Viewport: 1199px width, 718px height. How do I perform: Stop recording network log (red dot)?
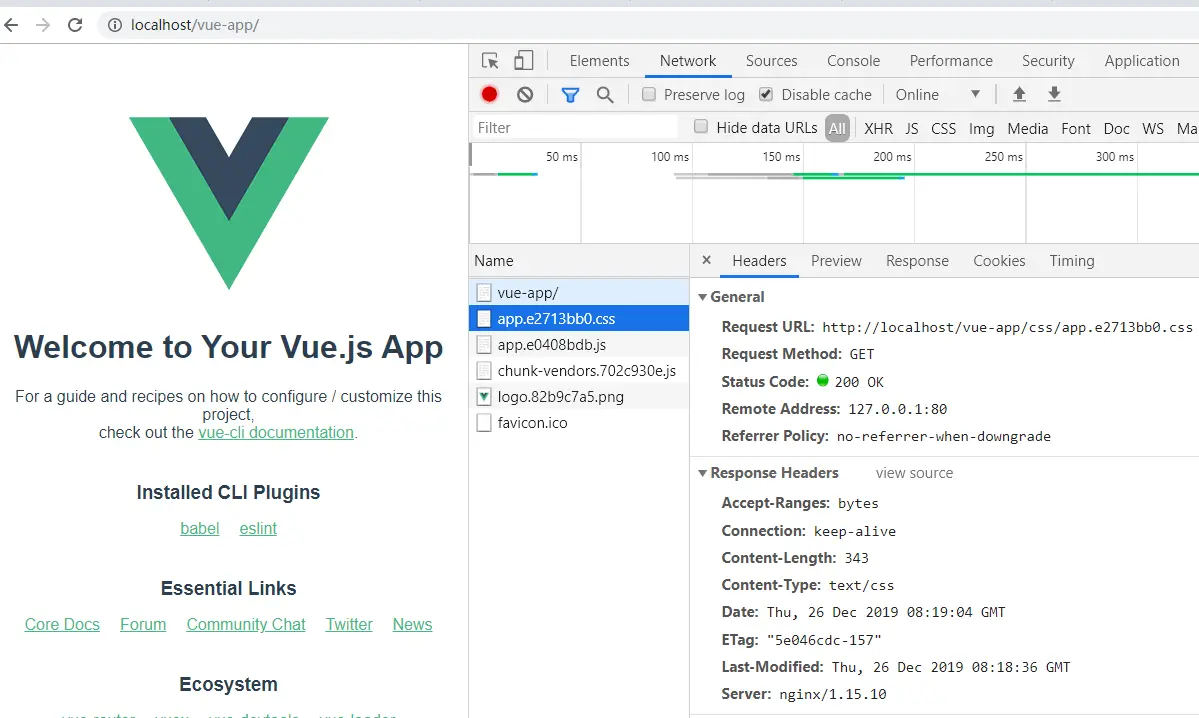(x=489, y=94)
